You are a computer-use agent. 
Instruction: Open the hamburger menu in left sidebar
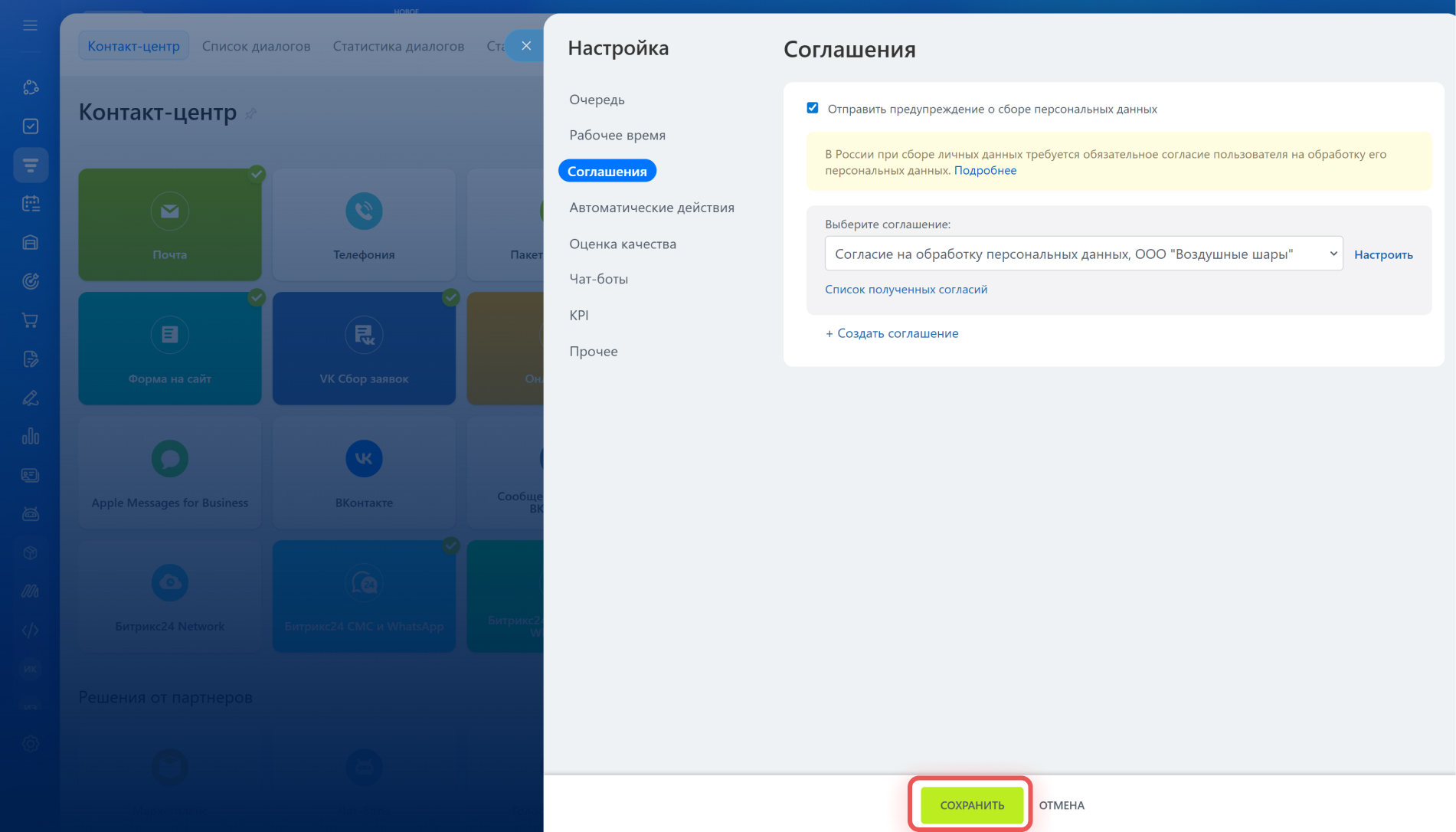coord(30,25)
